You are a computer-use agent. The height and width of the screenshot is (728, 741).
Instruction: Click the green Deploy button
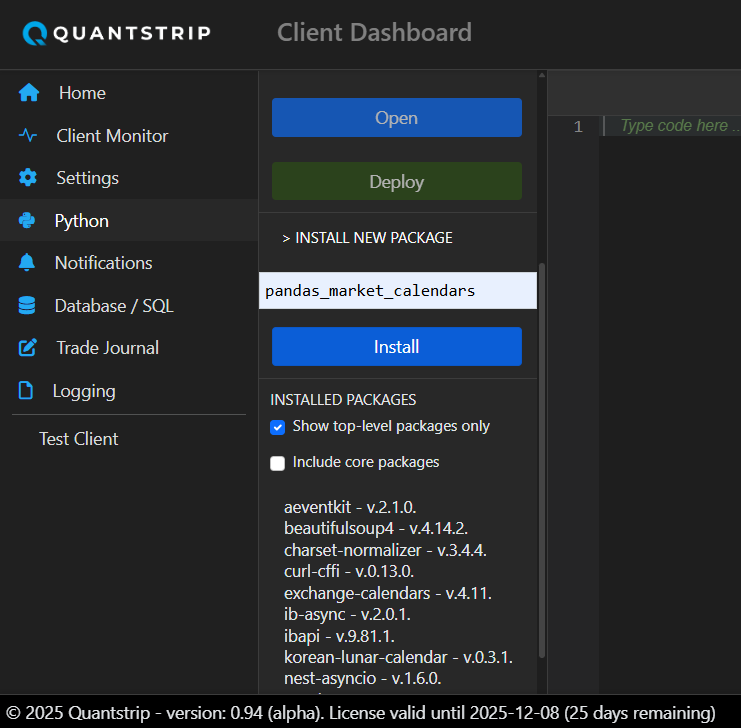point(396,182)
